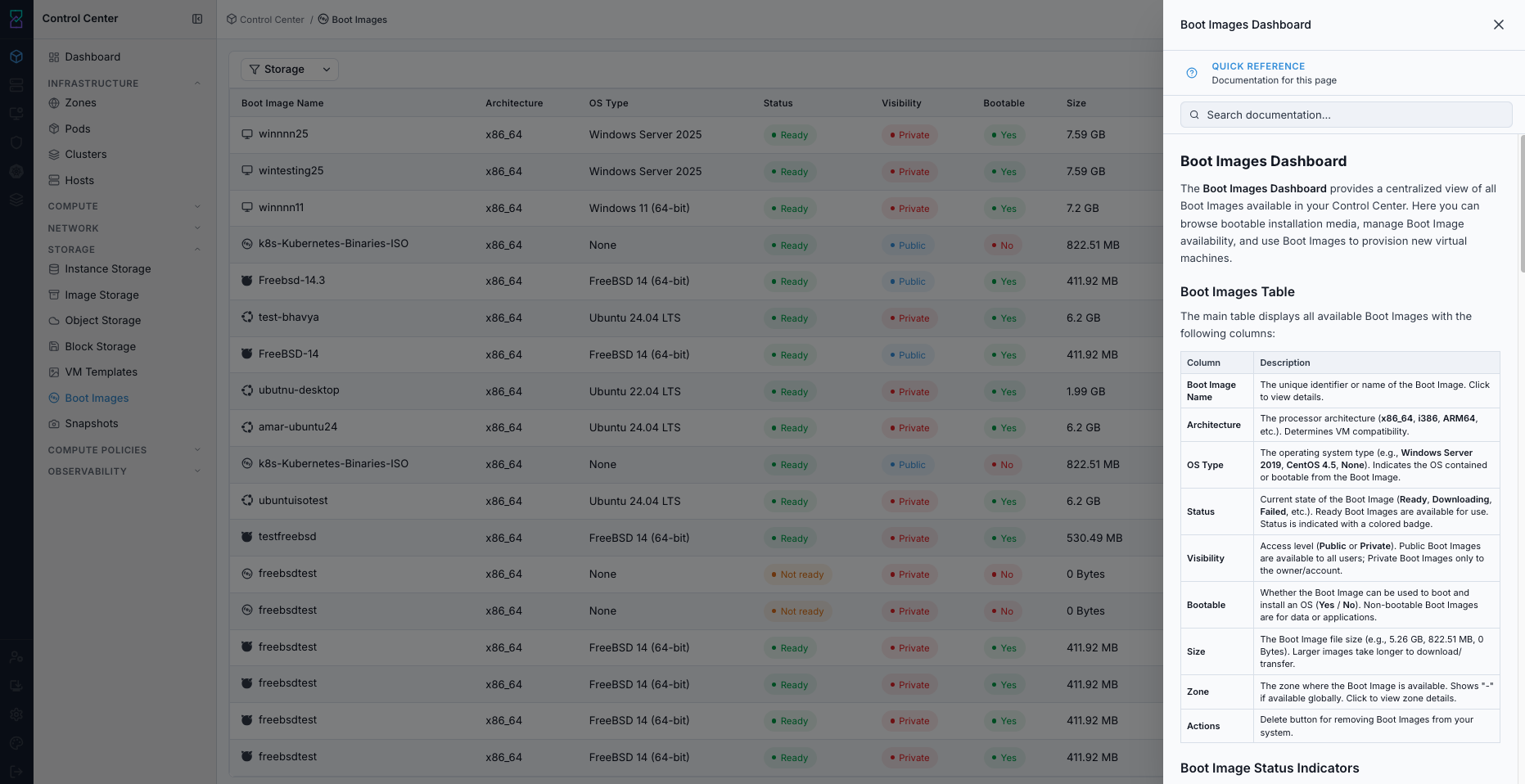The height and width of the screenshot is (784, 1525).
Task: Collapse the Infrastructure section
Action: point(197,83)
